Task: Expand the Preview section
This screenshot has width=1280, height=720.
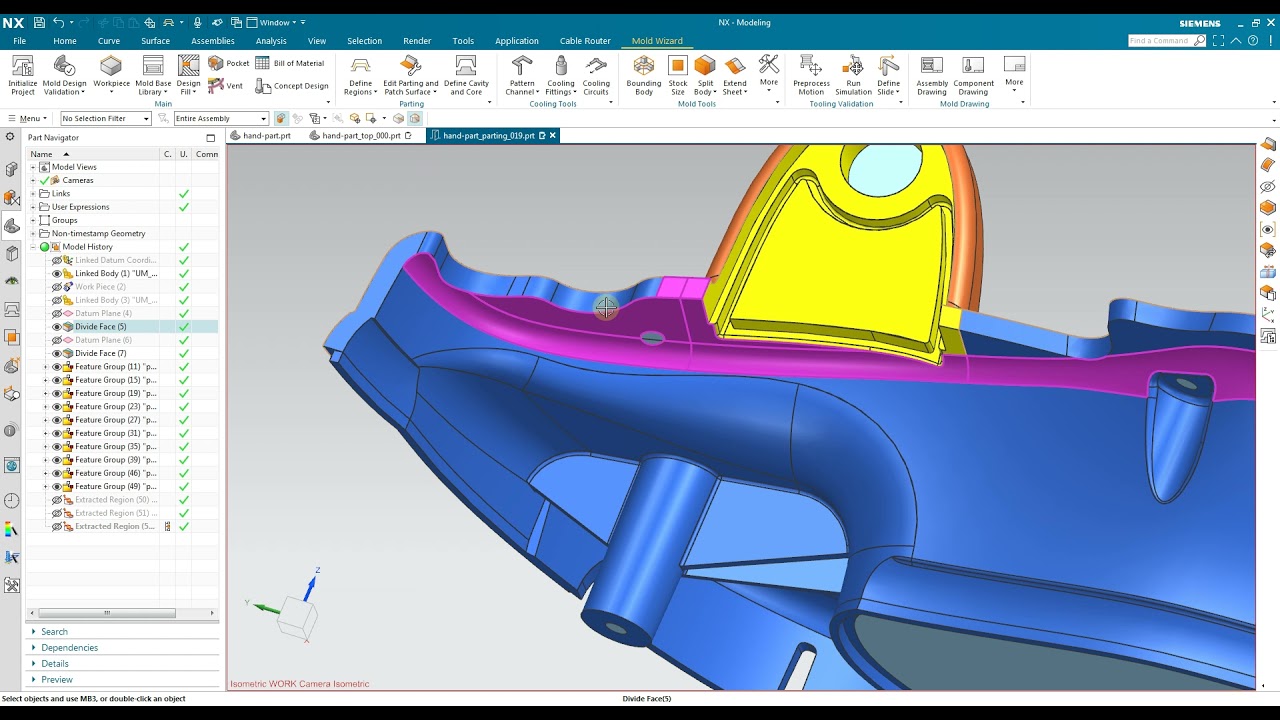Action: pos(57,680)
